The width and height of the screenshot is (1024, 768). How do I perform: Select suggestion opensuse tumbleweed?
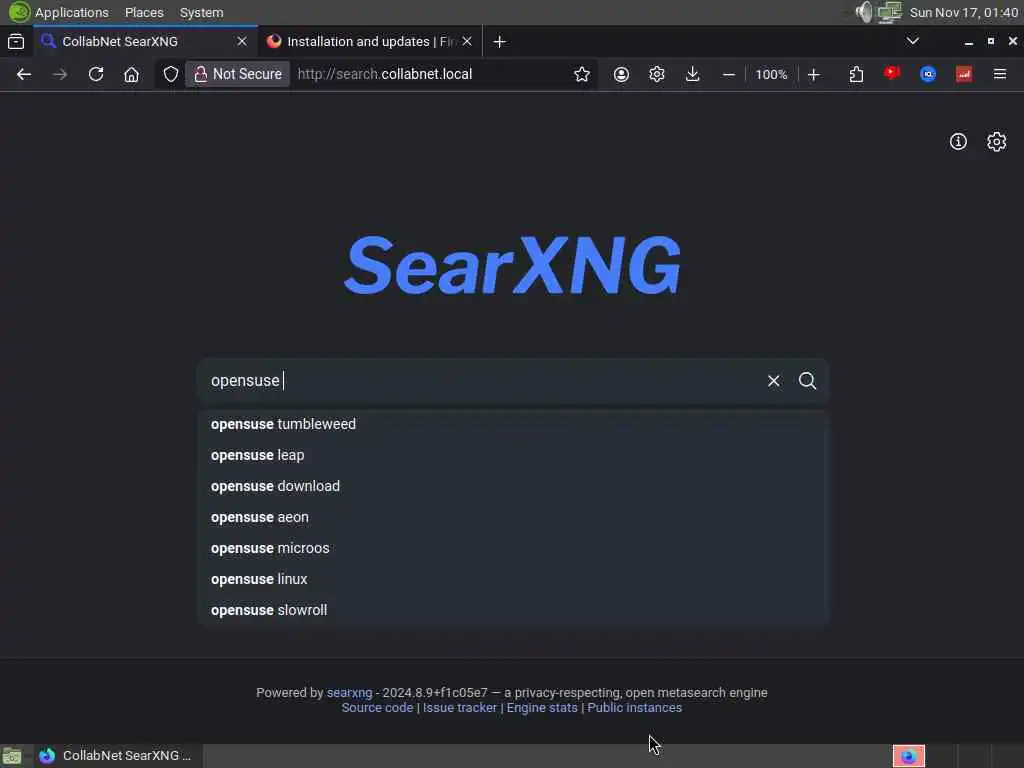click(513, 424)
